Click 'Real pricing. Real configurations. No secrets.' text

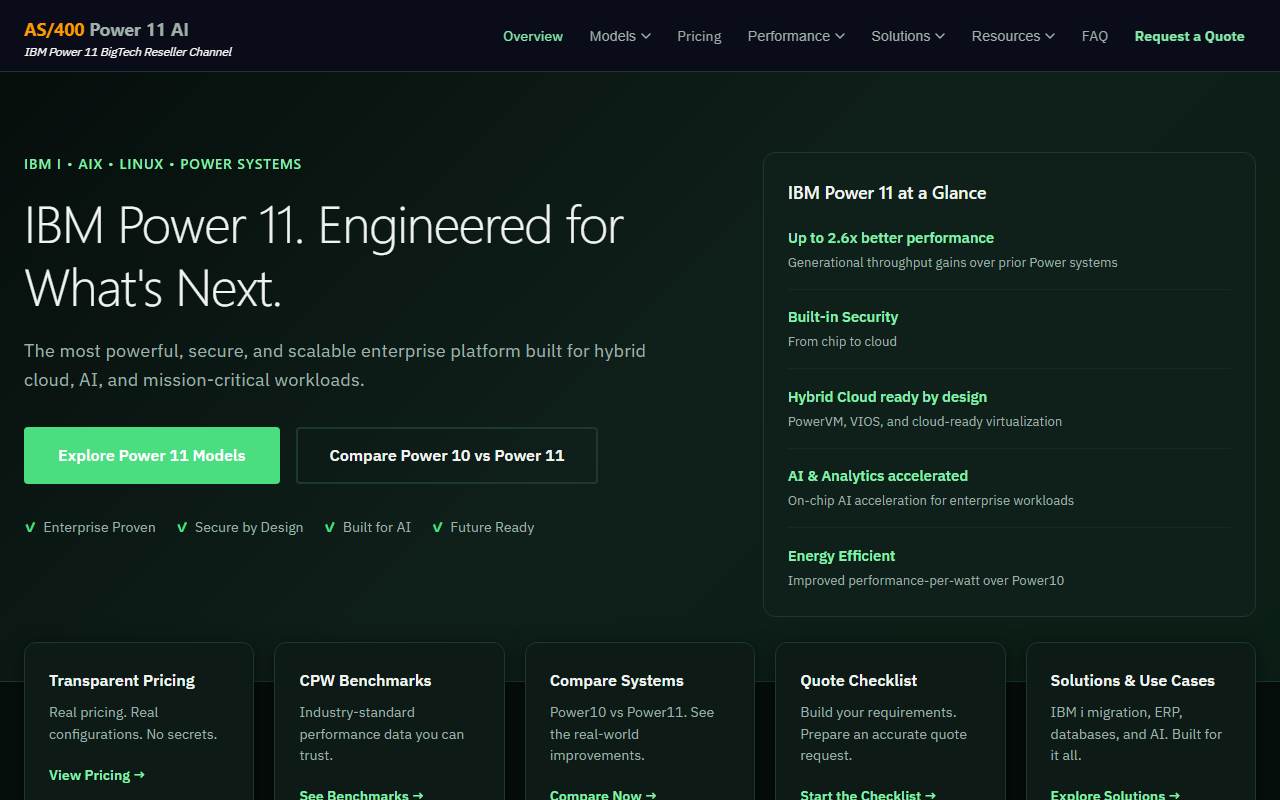(133, 723)
